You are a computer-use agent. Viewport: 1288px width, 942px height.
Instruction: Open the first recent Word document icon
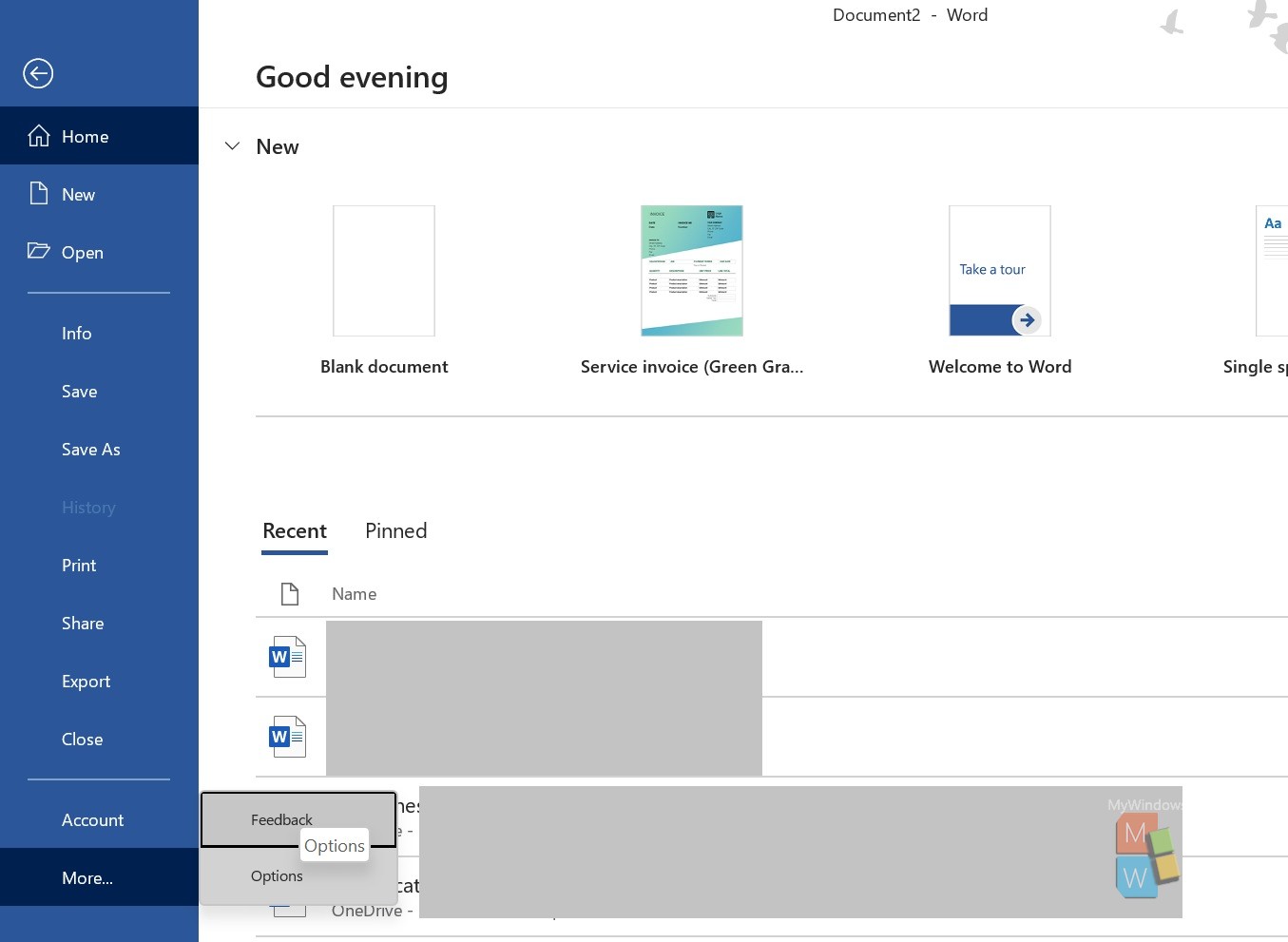coord(288,657)
